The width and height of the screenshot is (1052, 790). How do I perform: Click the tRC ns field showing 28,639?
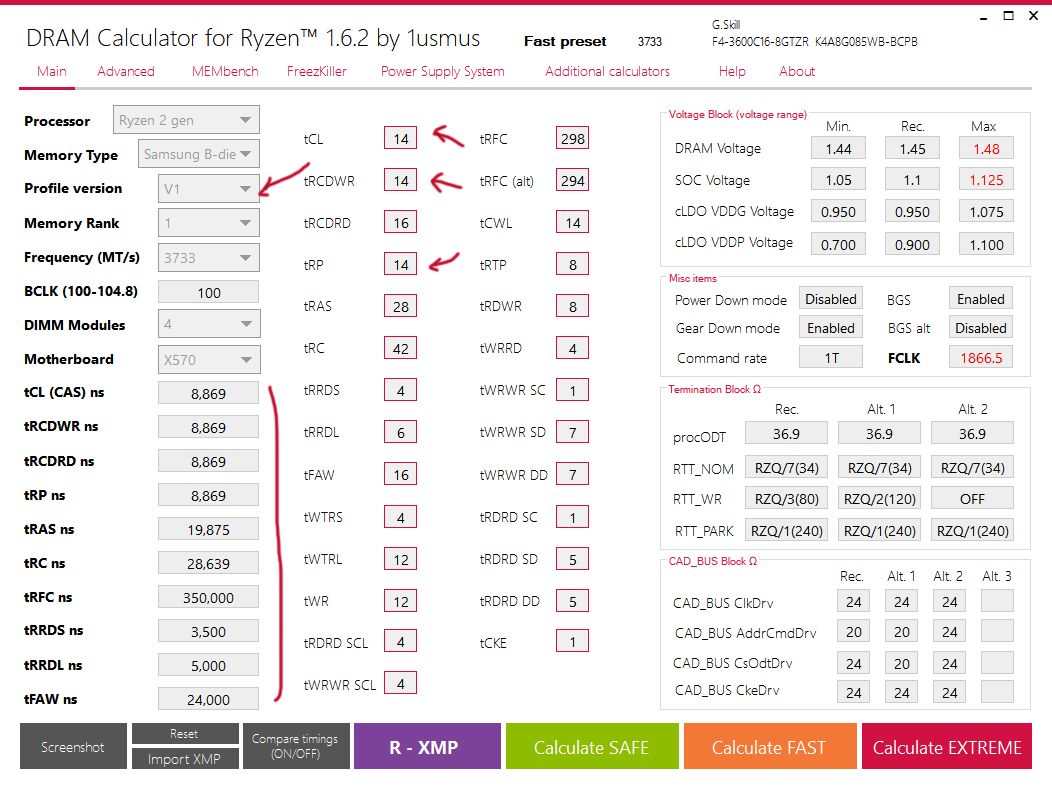(209, 563)
